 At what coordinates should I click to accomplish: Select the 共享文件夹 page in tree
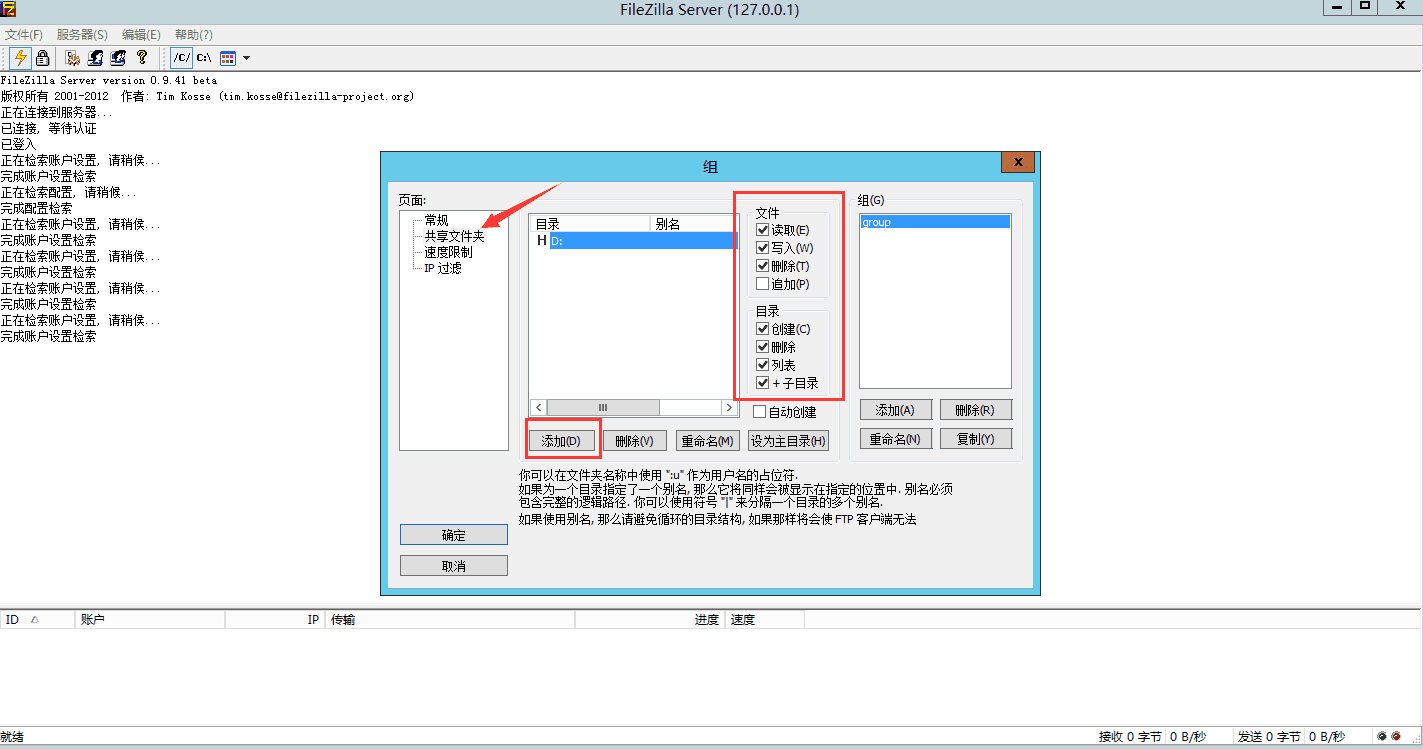click(454, 236)
